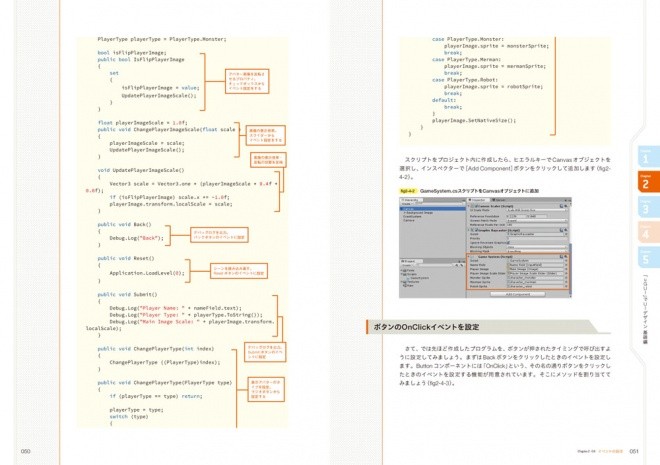This screenshot has width=660, height=465.
Task: Open Canvas Scaler help book icon
Action: coord(562,206)
